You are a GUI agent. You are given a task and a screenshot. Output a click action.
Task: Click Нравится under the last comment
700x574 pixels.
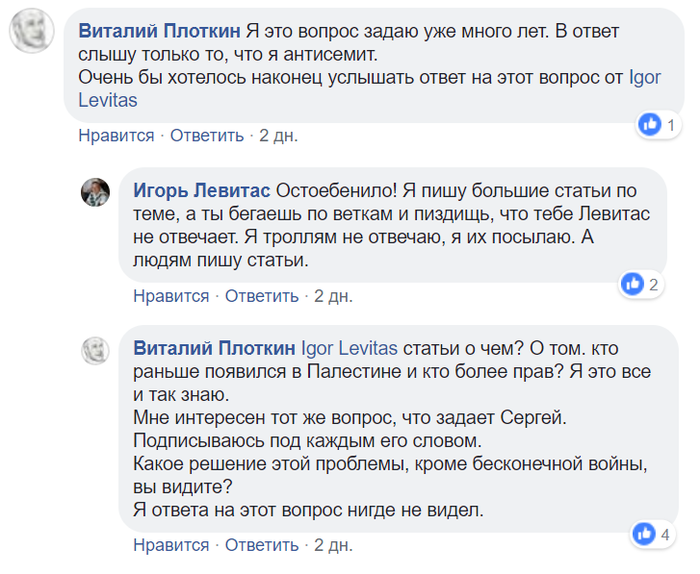click(x=171, y=545)
